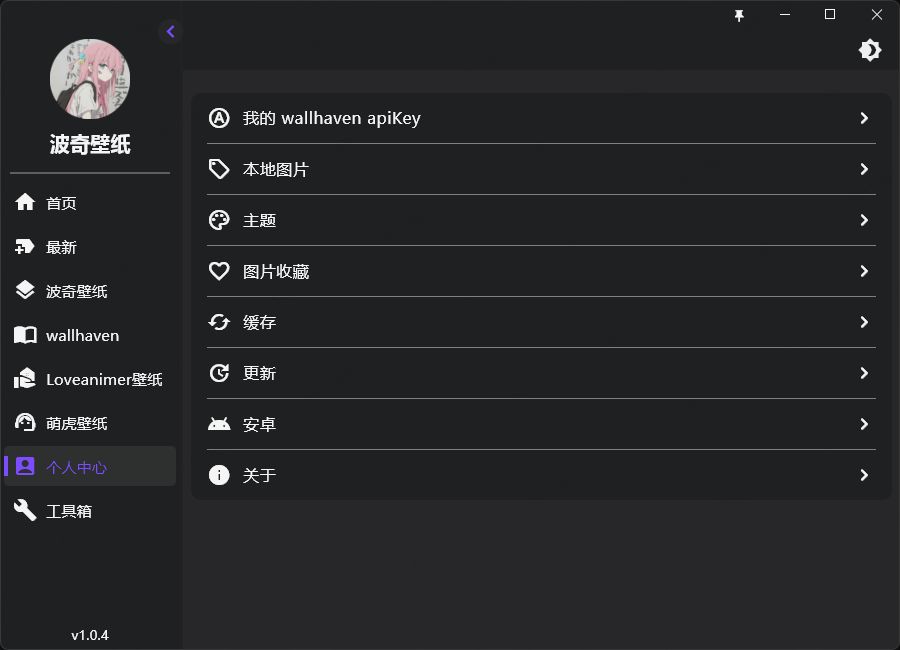The image size is (900, 650).
Task: Click the palette icon beside 主题
Action: coord(219,220)
